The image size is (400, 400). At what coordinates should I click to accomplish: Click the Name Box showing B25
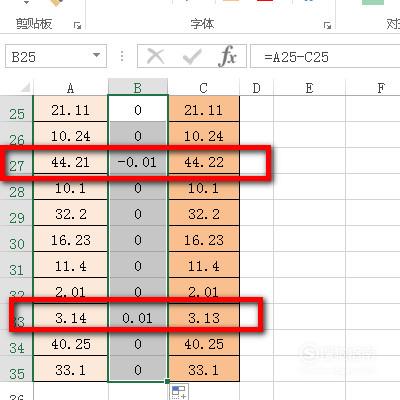(x=56, y=56)
